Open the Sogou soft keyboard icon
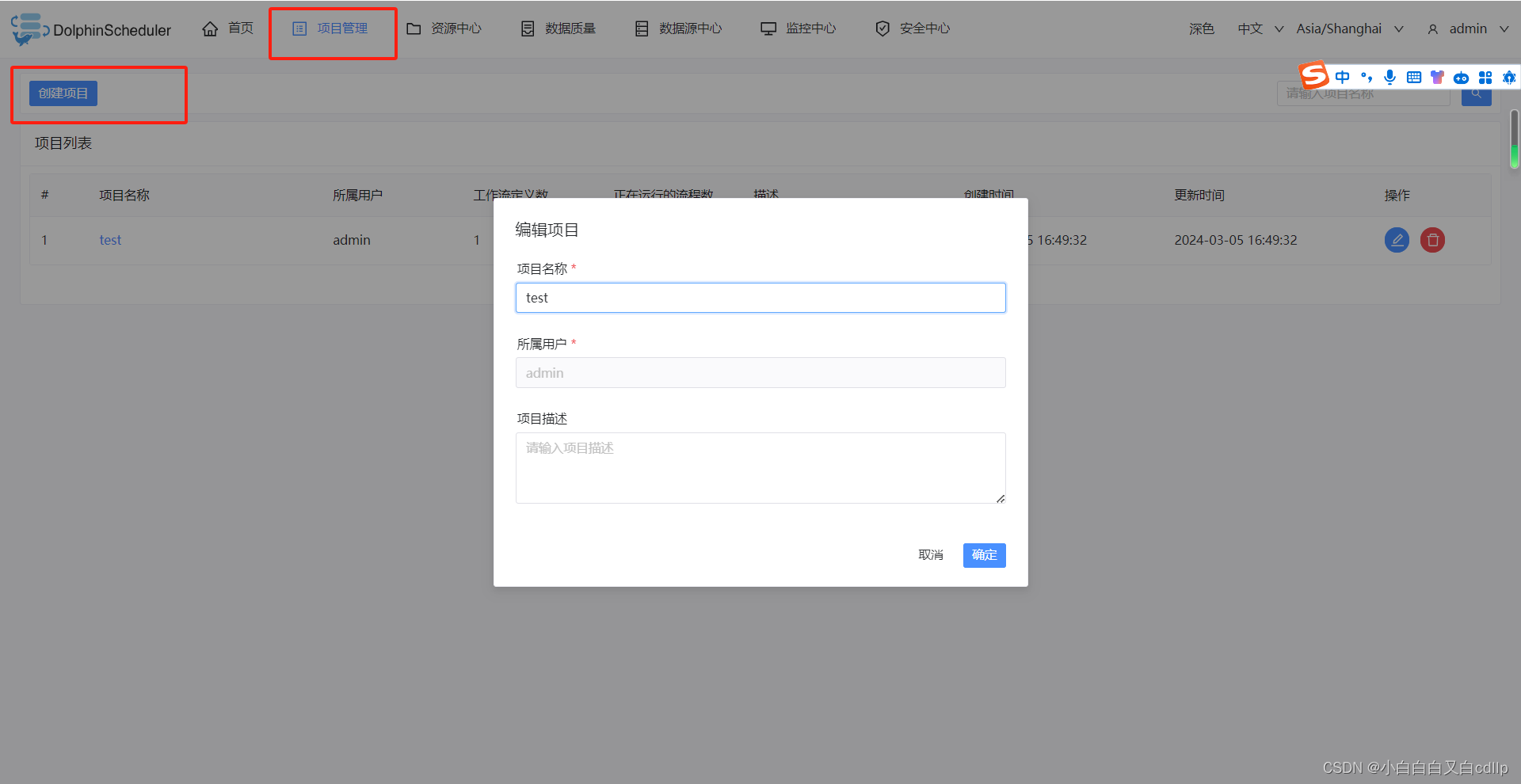This screenshot has width=1521, height=784. (x=1413, y=77)
